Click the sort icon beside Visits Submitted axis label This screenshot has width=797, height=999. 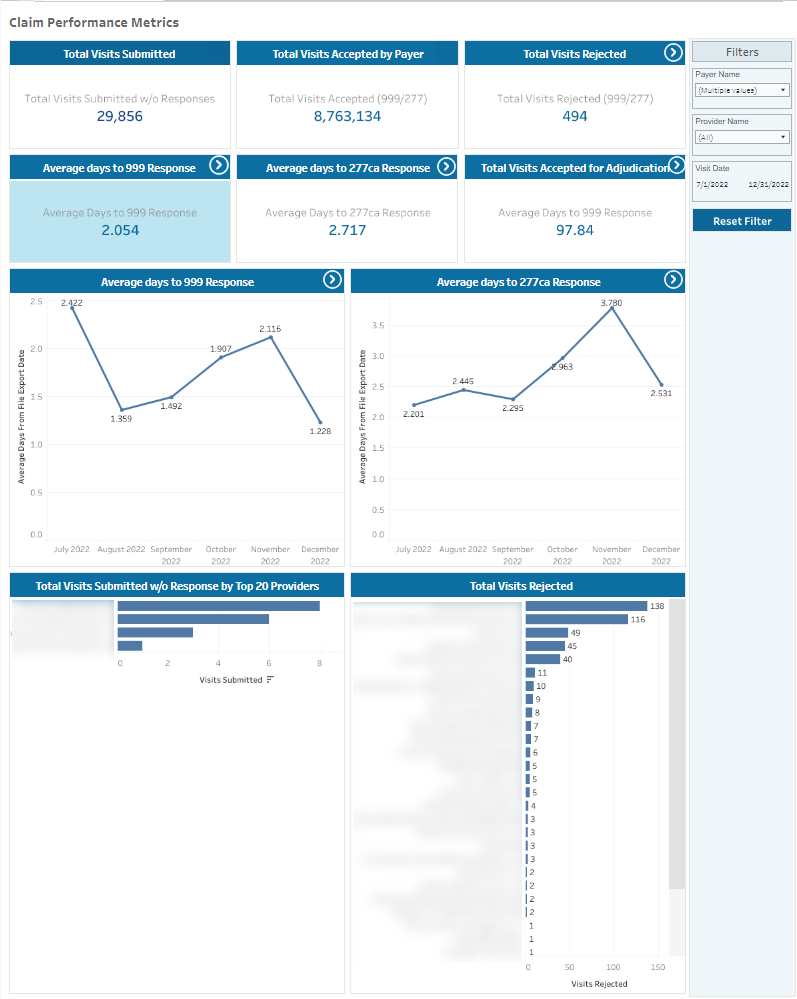pyautogui.click(x=270, y=680)
